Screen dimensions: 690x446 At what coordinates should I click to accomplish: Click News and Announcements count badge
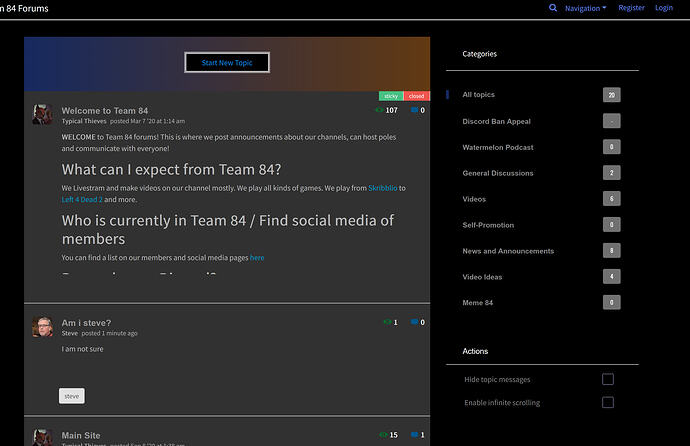tap(612, 251)
